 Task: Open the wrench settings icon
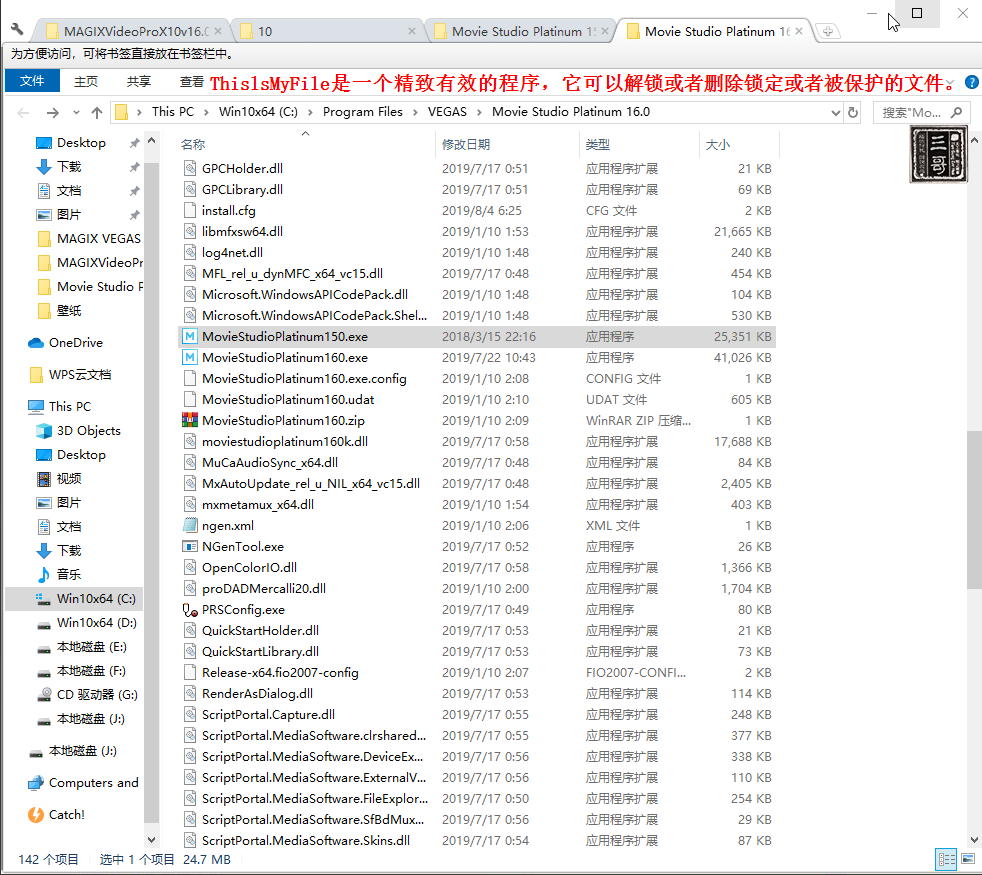tap(17, 29)
